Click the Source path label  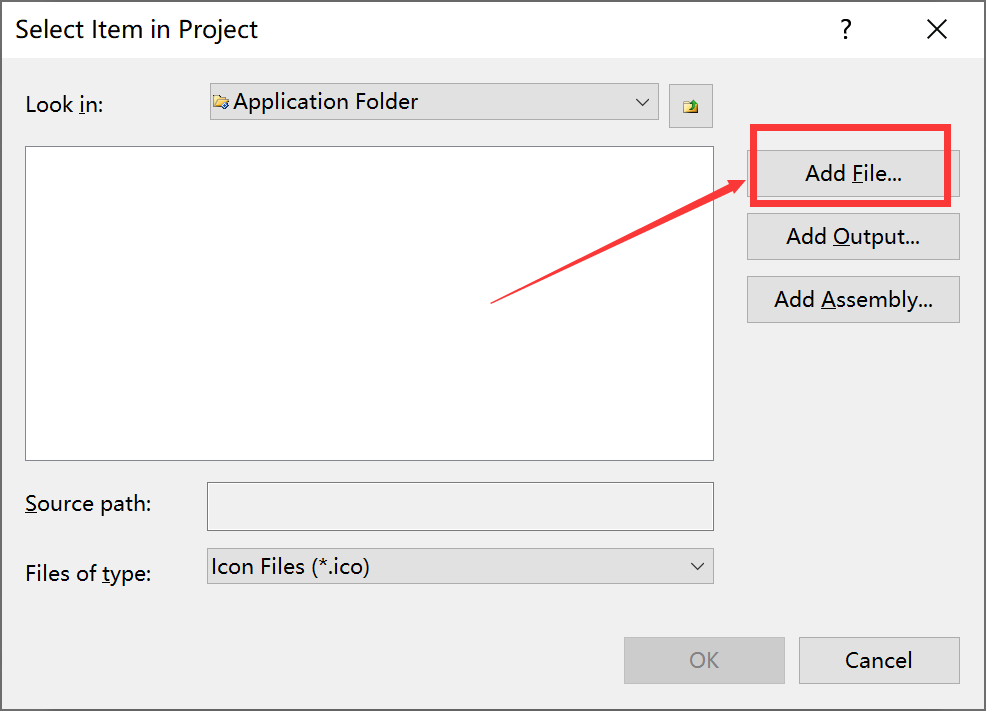coord(88,504)
